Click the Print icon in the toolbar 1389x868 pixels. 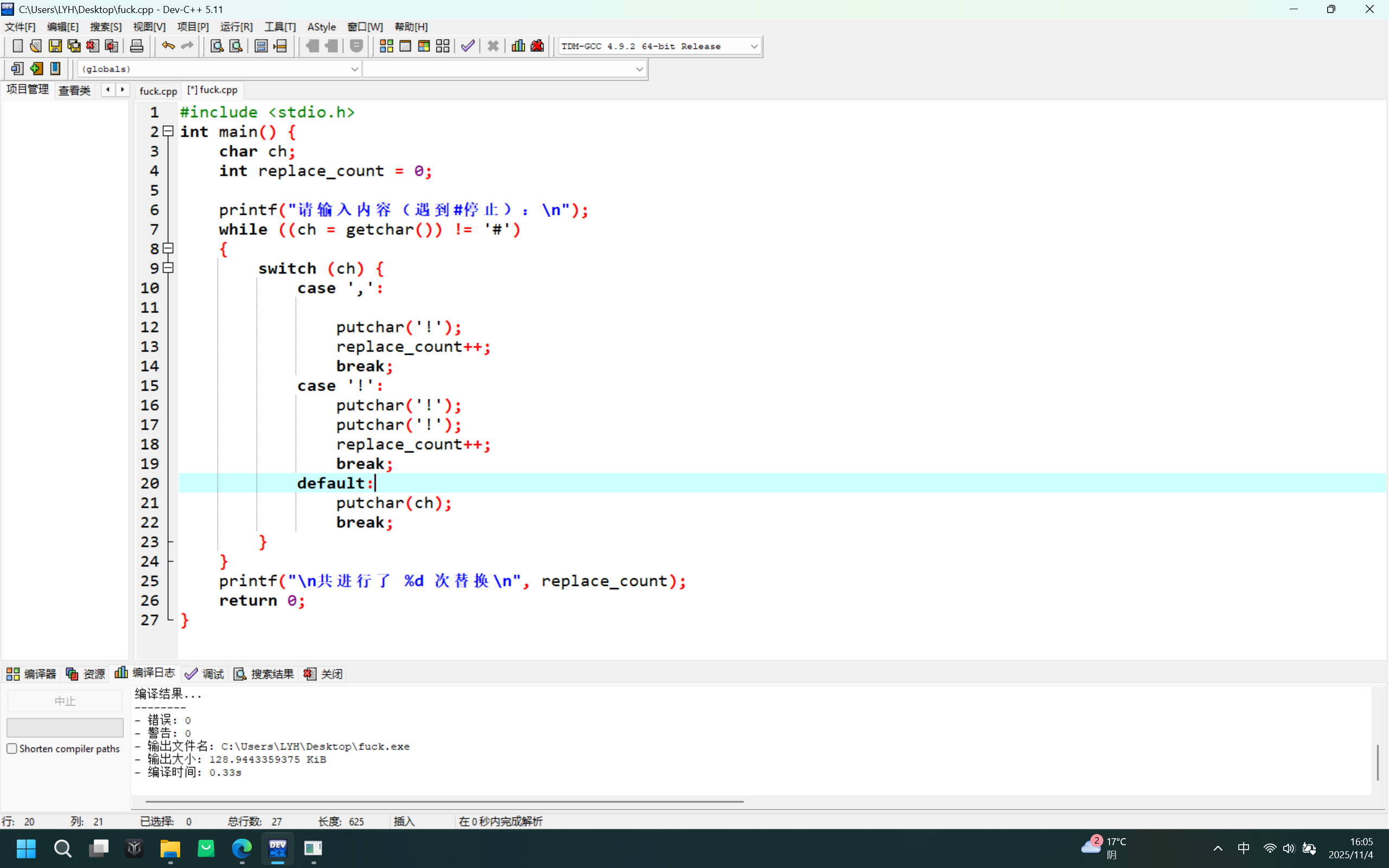click(x=137, y=46)
